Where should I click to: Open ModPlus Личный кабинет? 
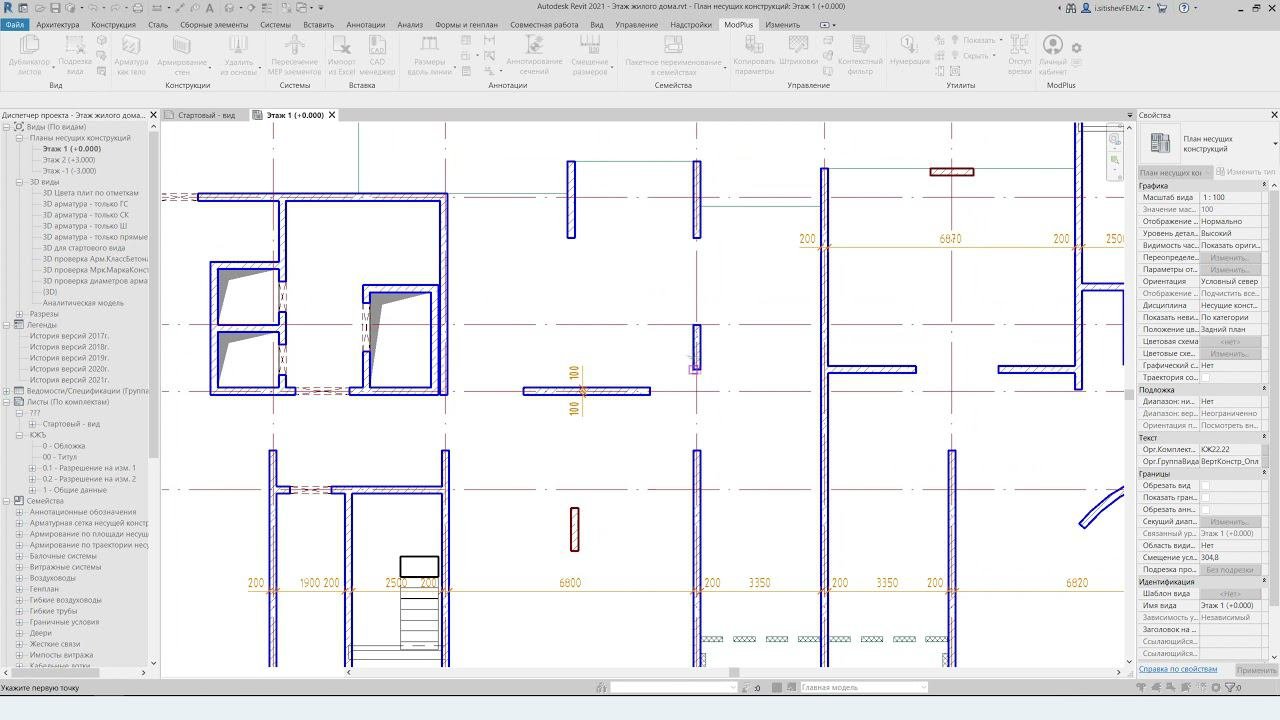pyautogui.click(x=1053, y=54)
